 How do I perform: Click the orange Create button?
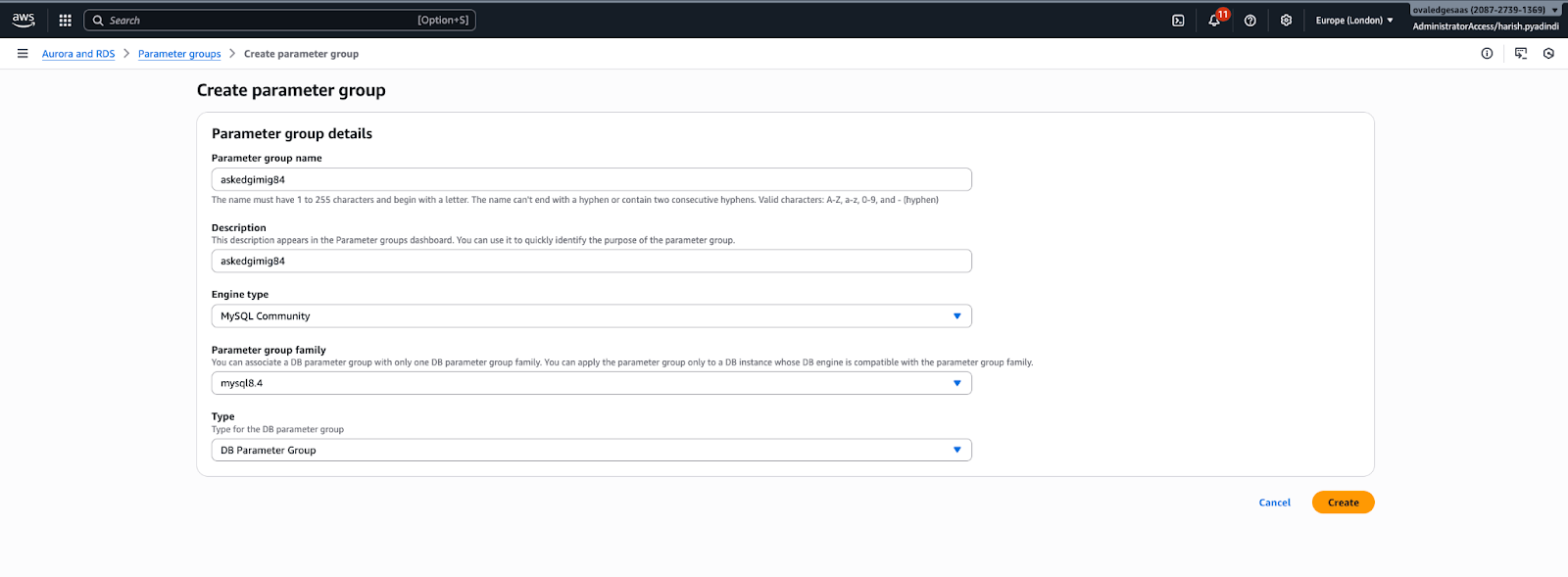pyautogui.click(x=1343, y=503)
